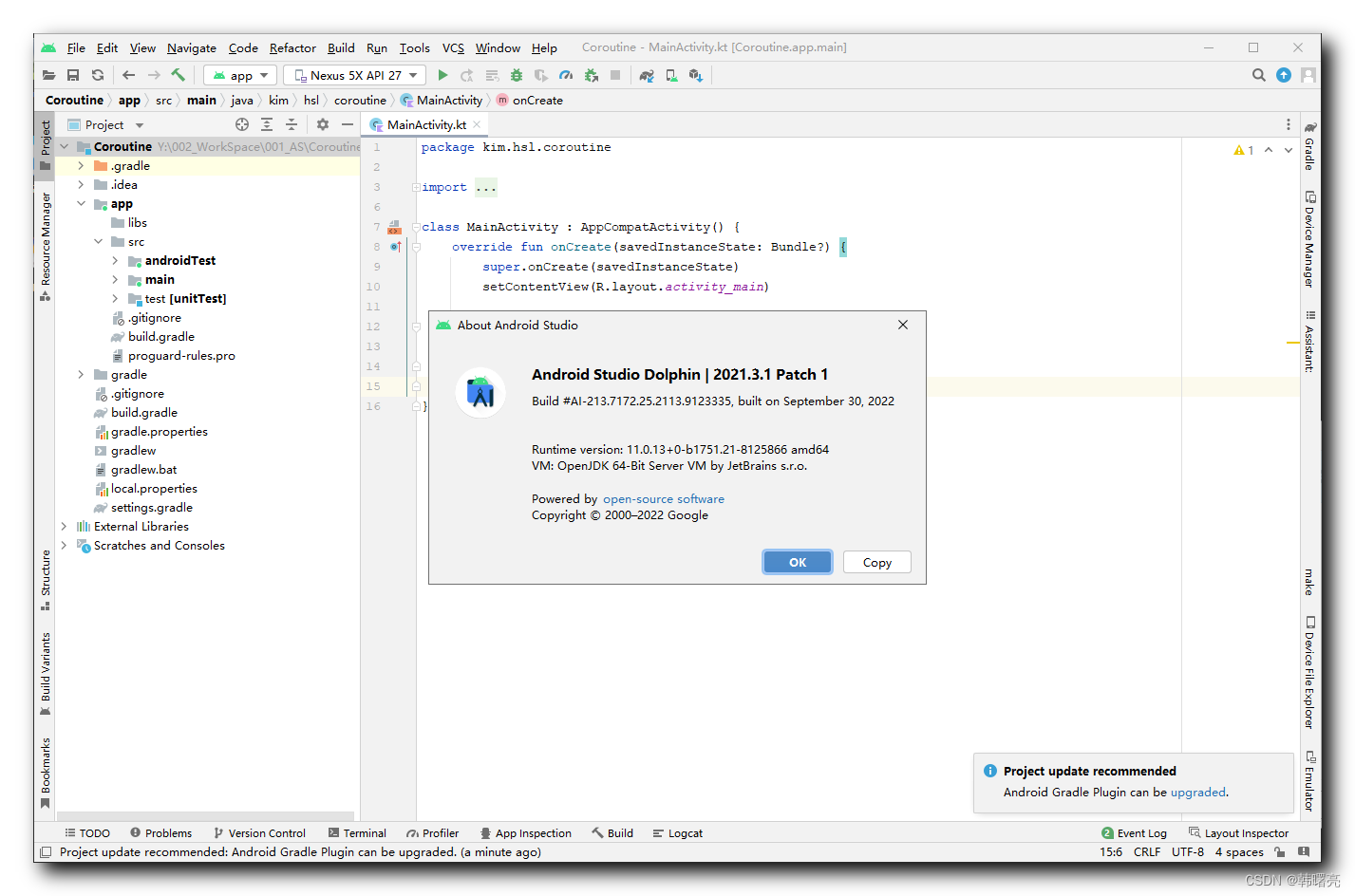Toggle line ending setting showing CRLF
The image size is (1355, 896).
pos(1147,851)
